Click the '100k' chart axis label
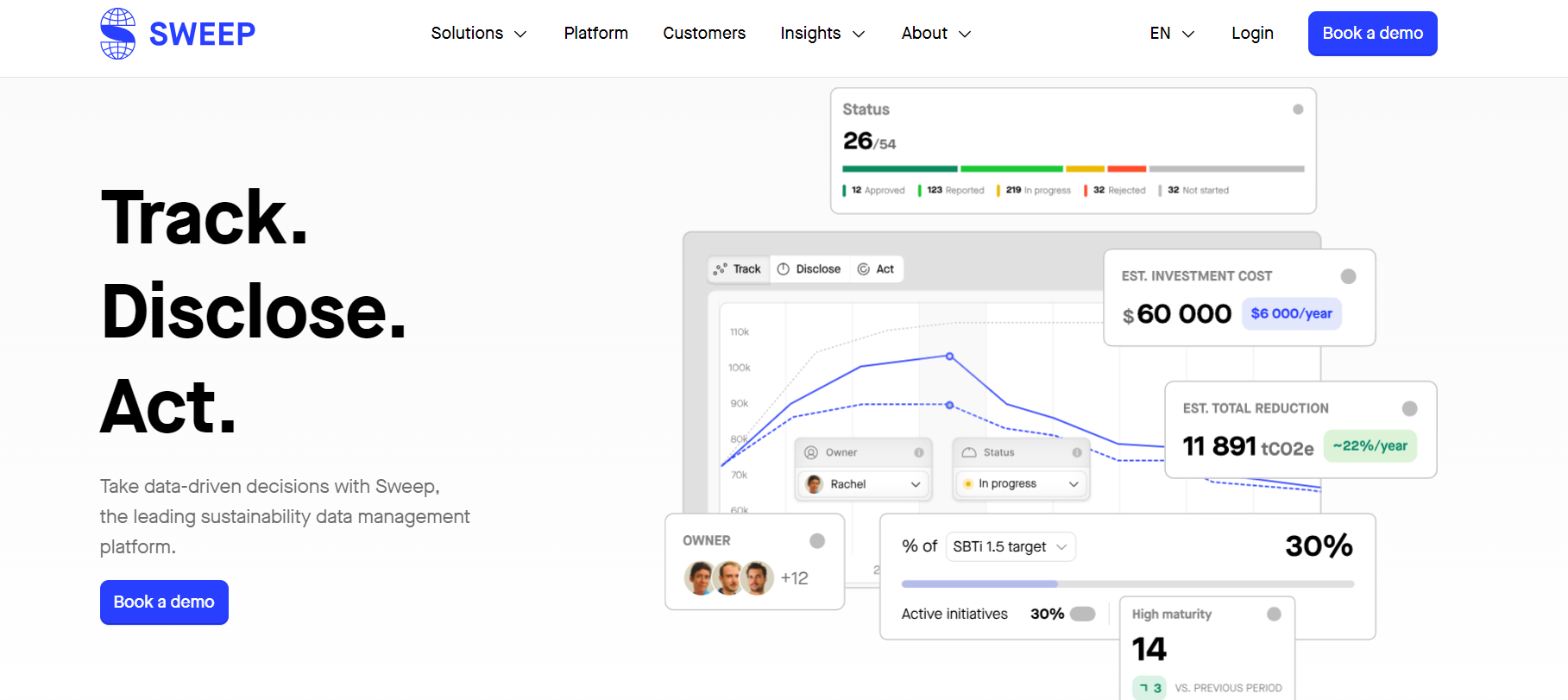This screenshot has width=1568, height=700. pos(740,368)
